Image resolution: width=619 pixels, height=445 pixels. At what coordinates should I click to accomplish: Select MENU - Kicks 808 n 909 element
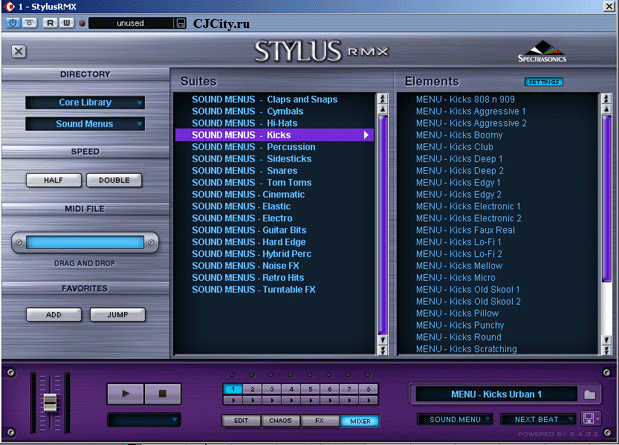(465, 100)
